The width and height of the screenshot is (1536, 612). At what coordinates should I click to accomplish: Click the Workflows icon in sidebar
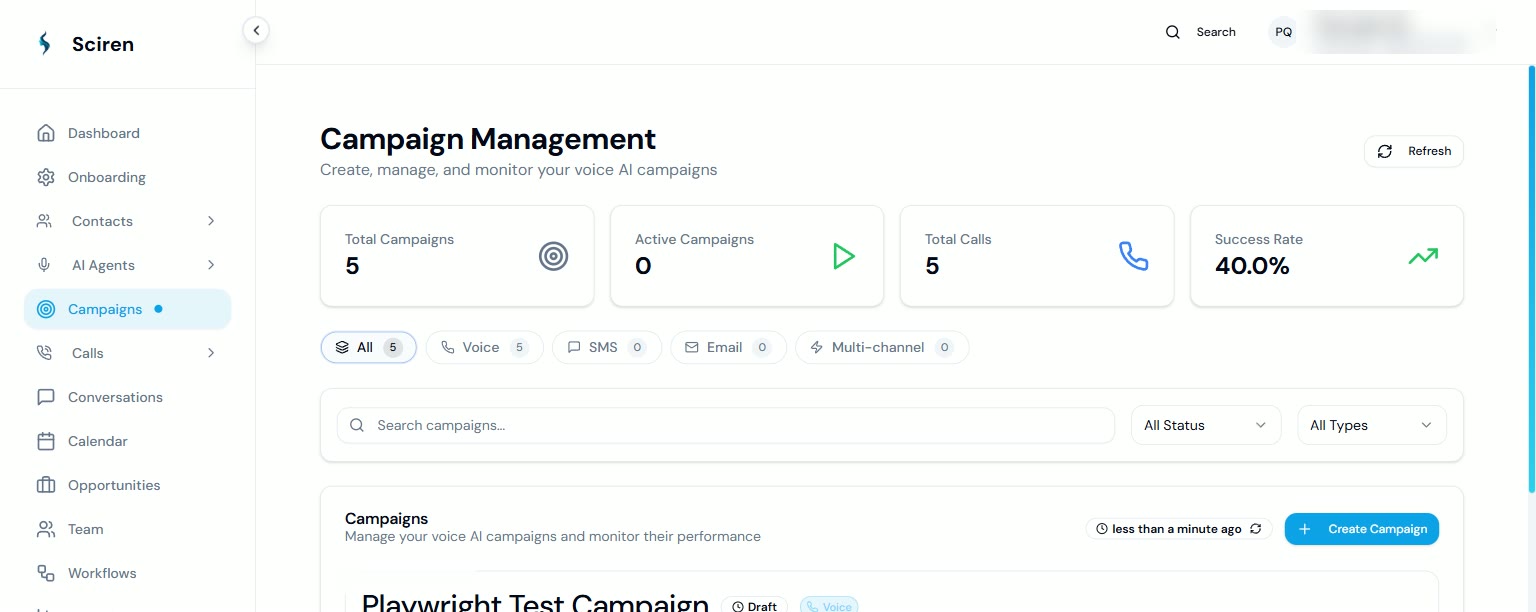(x=45, y=573)
